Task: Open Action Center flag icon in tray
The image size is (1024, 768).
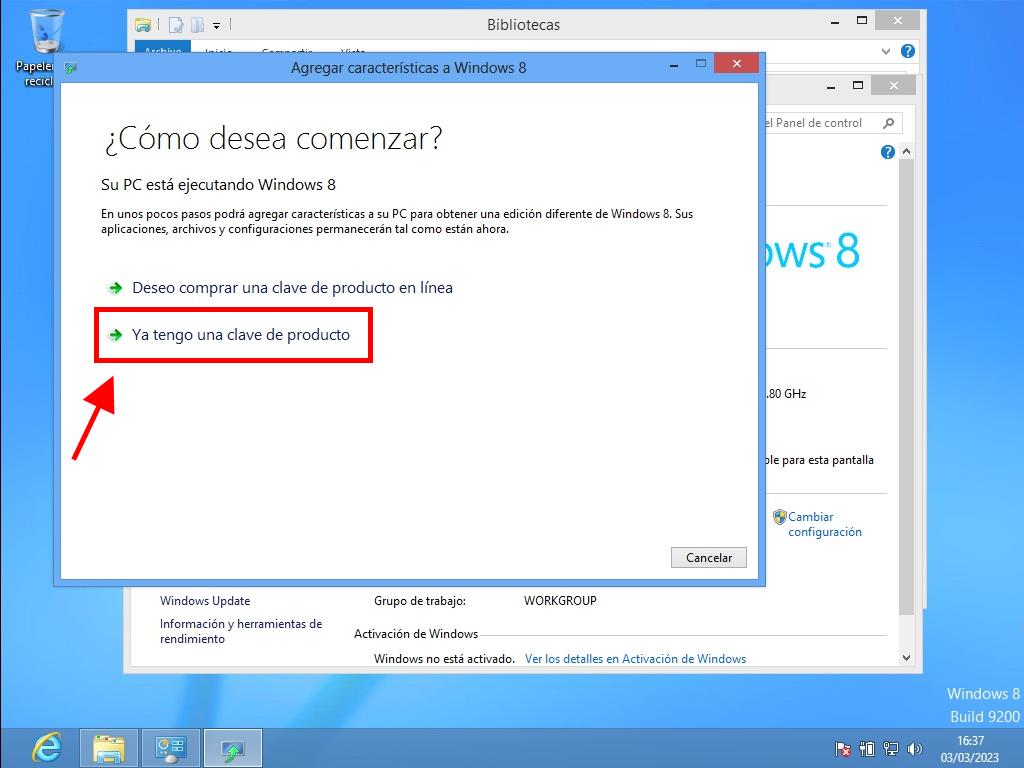Action: 842,749
